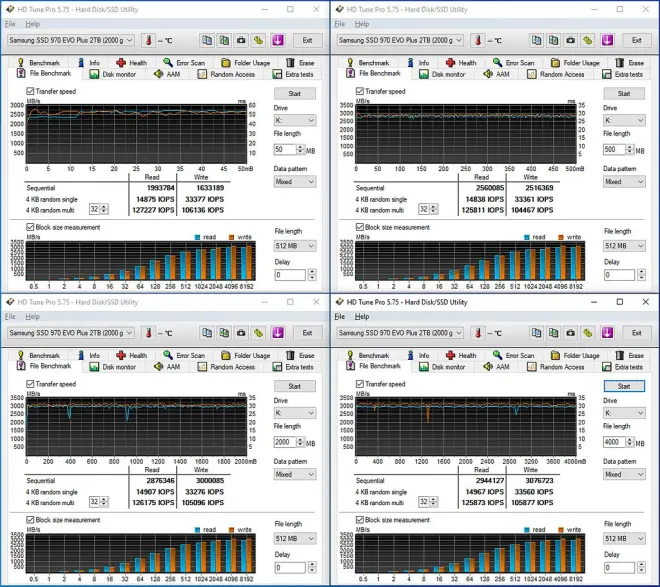Click the purple save arrow icon in top-right window
Screen dimensions: 660x587
pos(607,40)
